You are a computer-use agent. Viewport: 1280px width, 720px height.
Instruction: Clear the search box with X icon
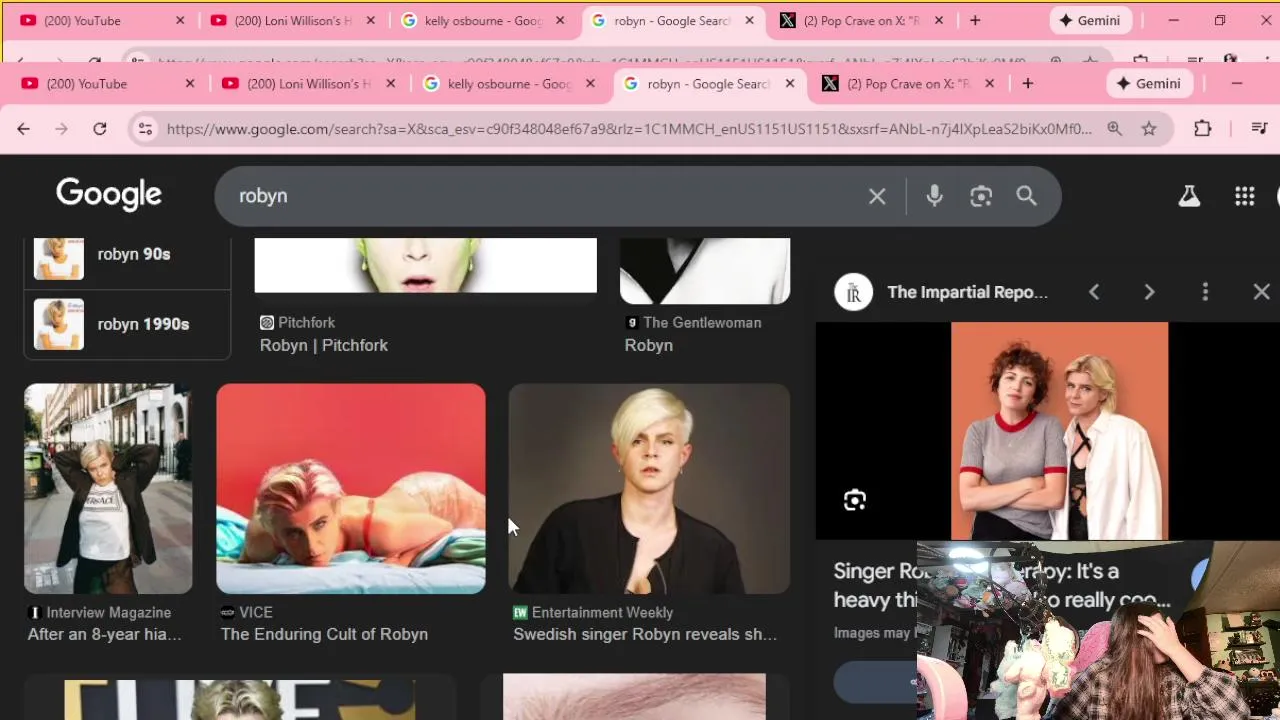[x=877, y=196]
